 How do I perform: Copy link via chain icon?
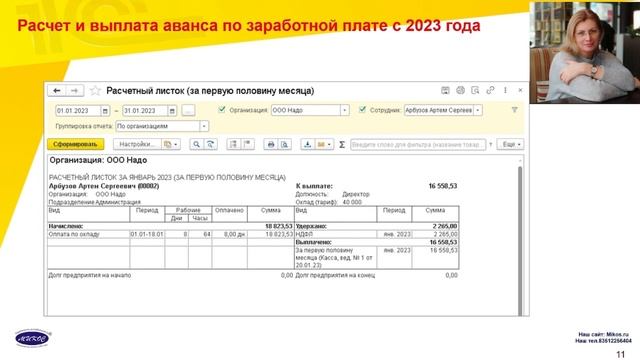pyautogui.click(x=490, y=91)
